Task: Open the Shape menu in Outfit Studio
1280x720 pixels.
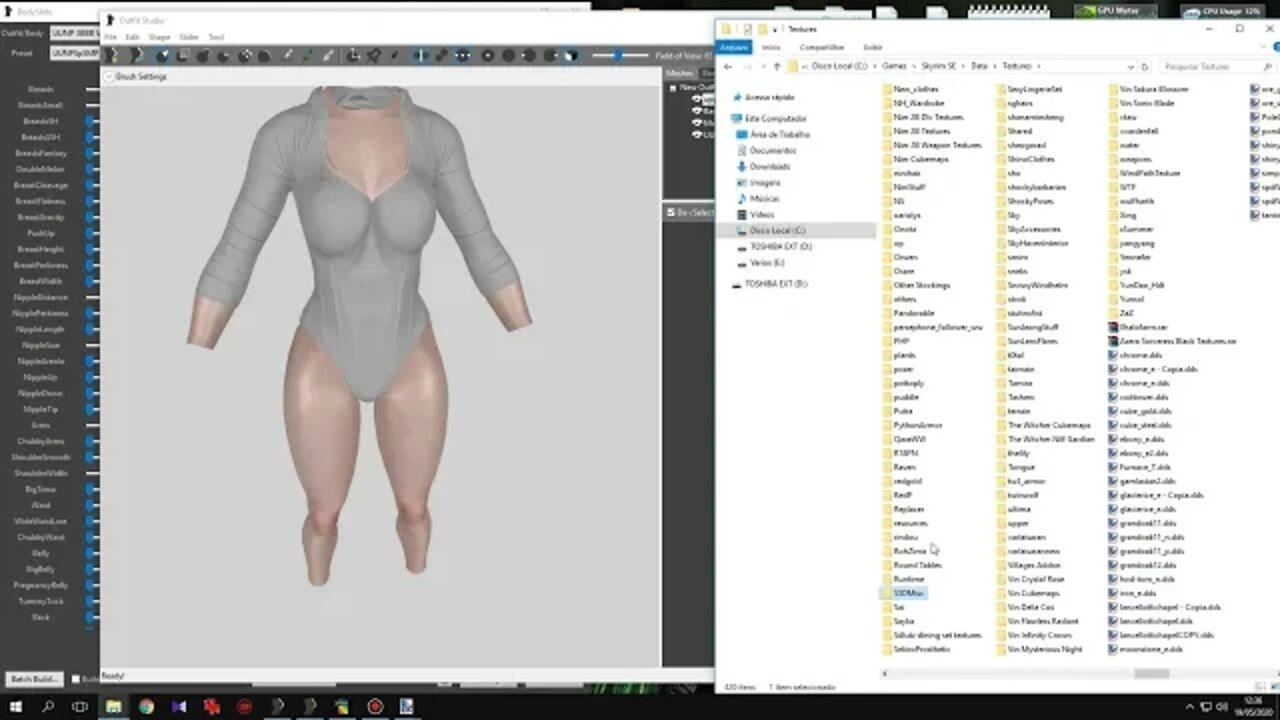Action: (159, 37)
